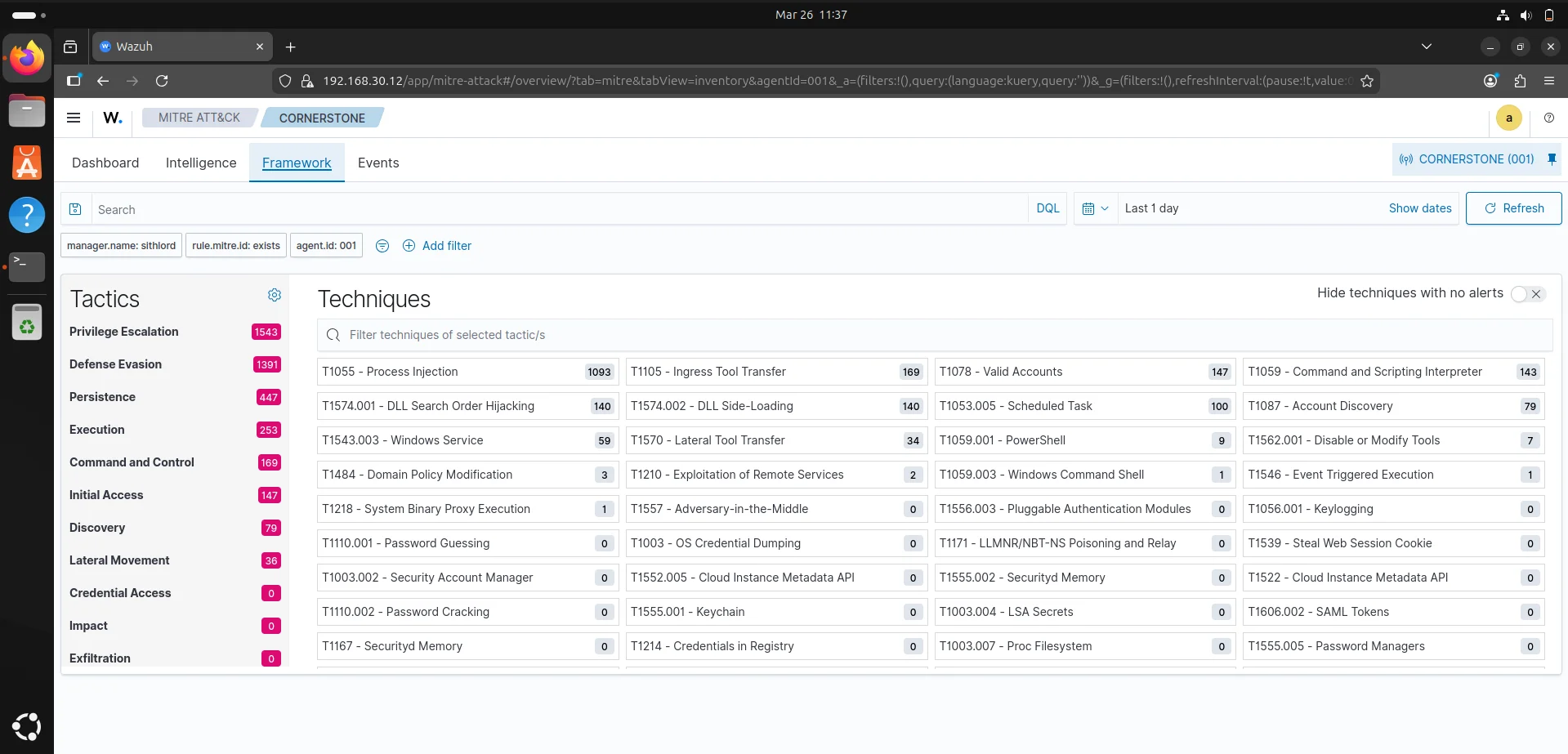Unpin the CORNERSTONE agent pin icon
Viewport: 1568px width, 754px height.
(1551, 159)
